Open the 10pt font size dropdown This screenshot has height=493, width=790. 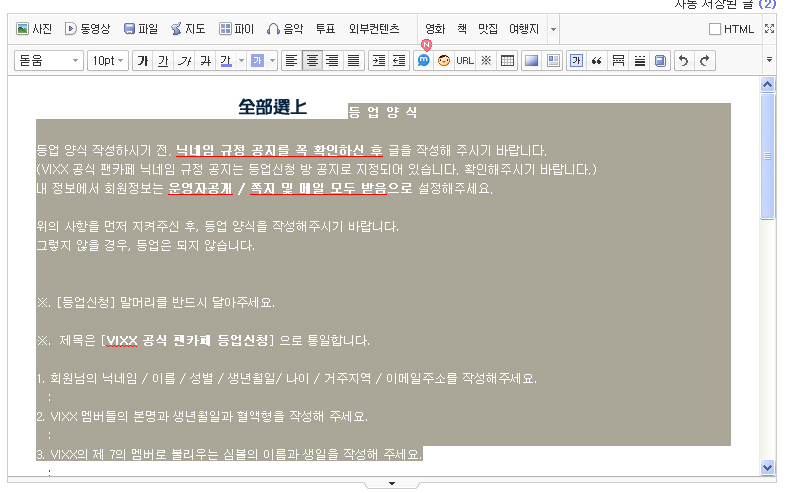108,61
